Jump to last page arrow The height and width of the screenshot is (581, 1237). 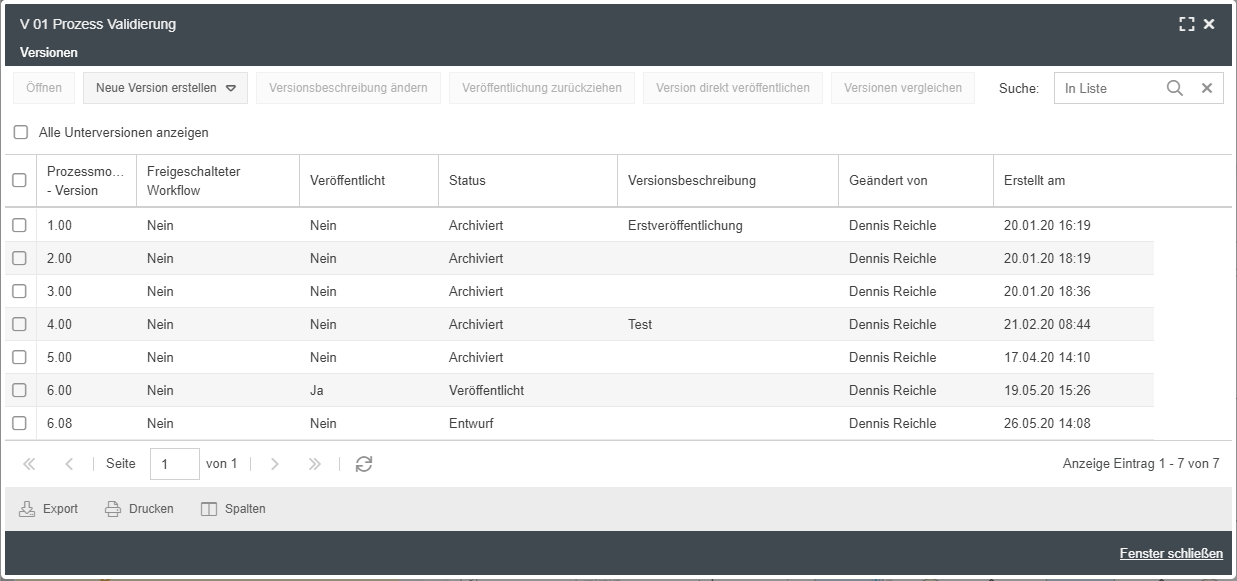315,464
